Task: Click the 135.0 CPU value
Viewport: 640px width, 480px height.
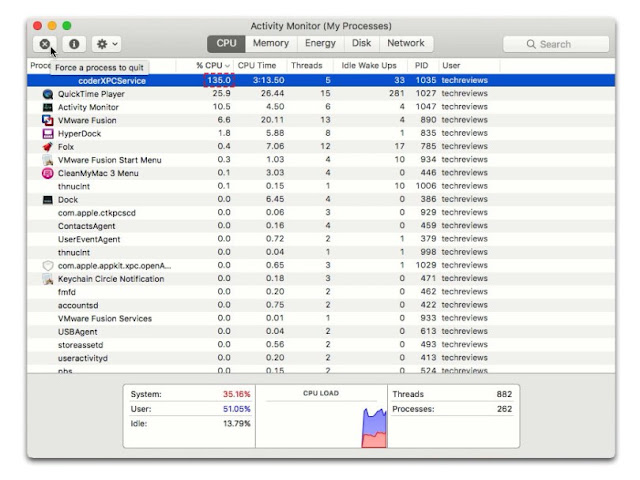Action: [x=219, y=80]
